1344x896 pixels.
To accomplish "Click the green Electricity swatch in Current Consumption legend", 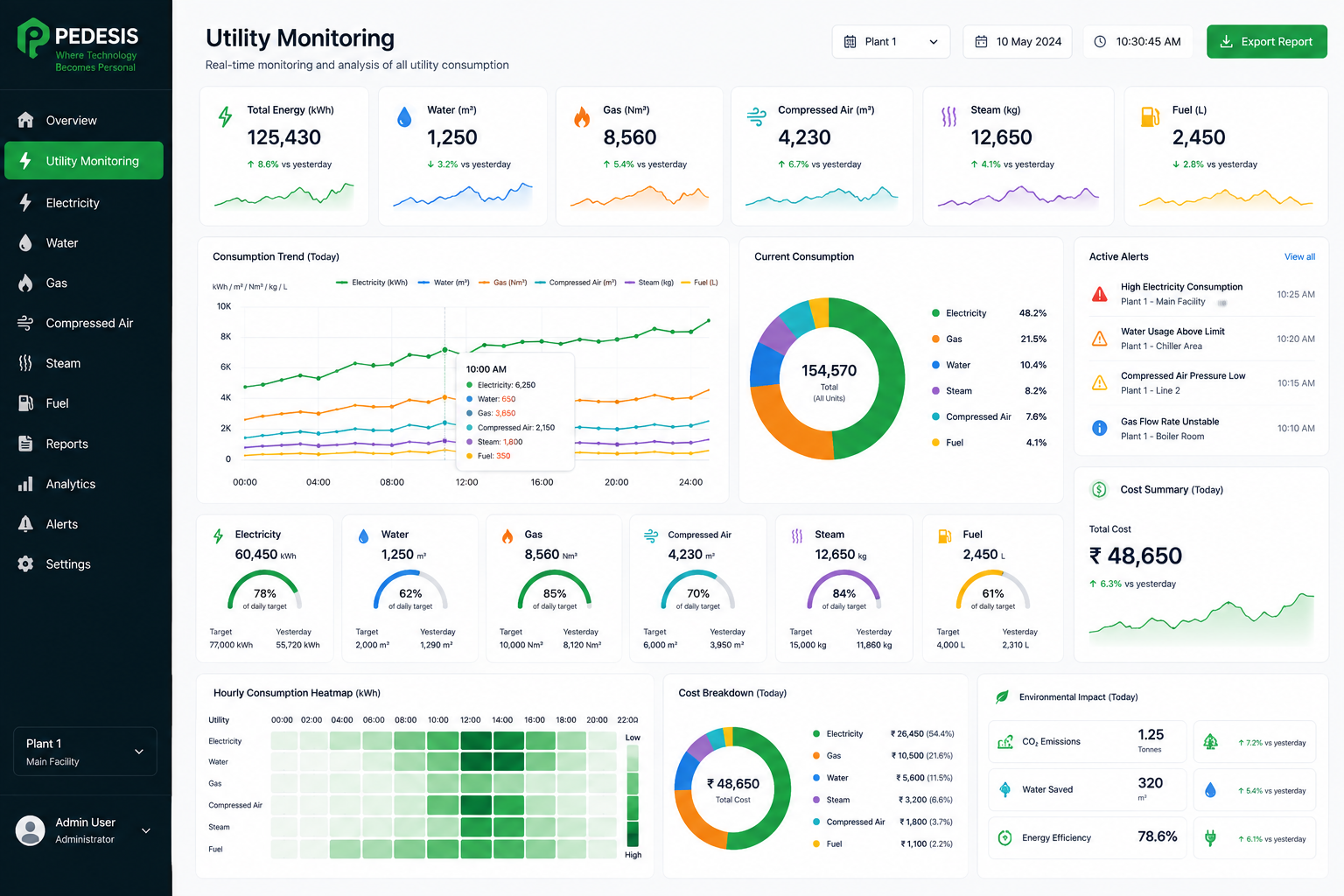I will tap(936, 313).
